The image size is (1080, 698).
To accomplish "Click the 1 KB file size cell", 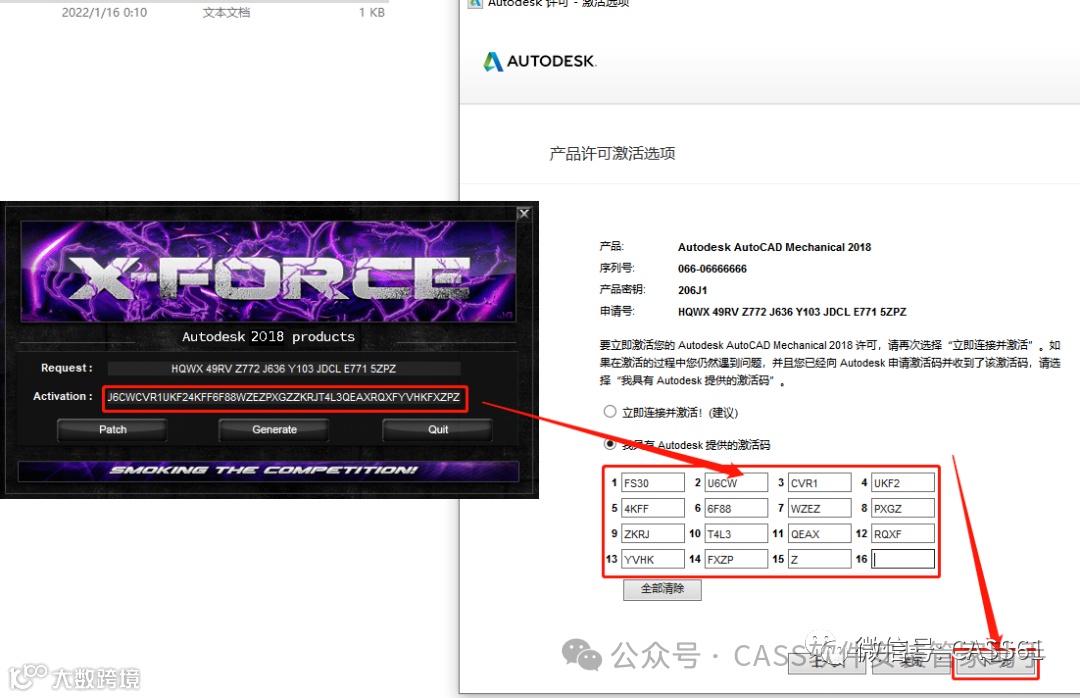I will coord(371,12).
